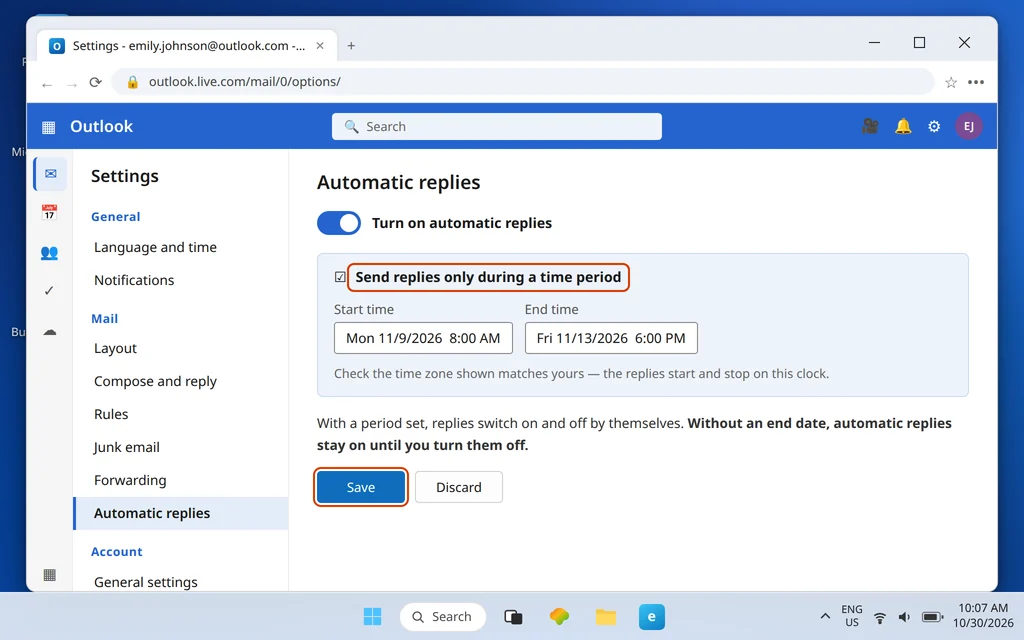Click the Outlook brand title in header
Screen dimensions: 1024x640
click(x=101, y=127)
